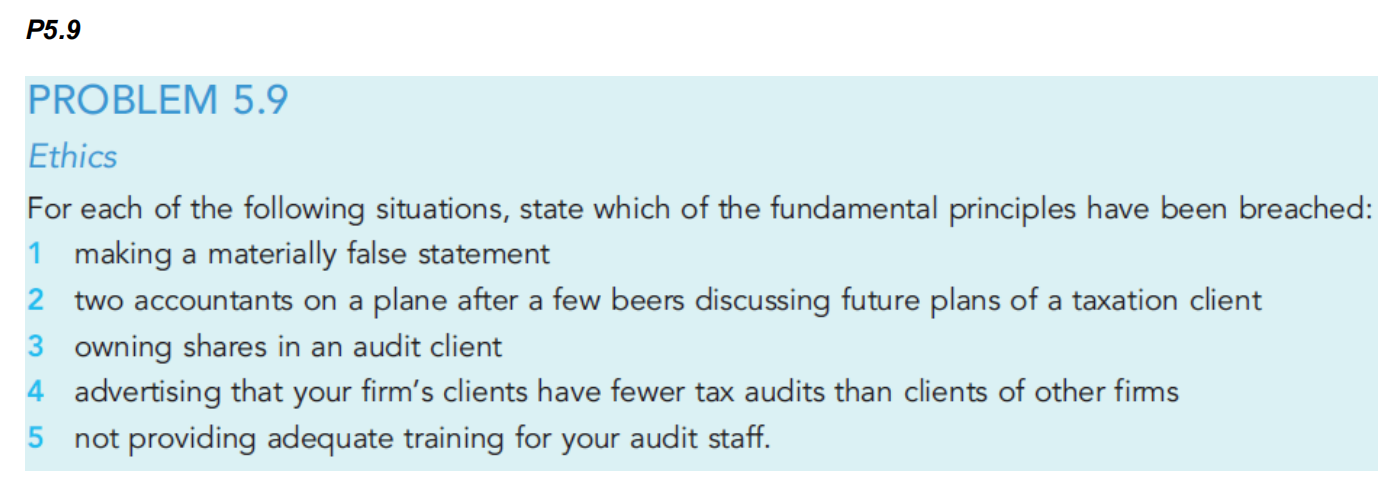Click the 'advertising that your firm's clients' line
This screenshot has width=1391, height=489.
[626, 392]
